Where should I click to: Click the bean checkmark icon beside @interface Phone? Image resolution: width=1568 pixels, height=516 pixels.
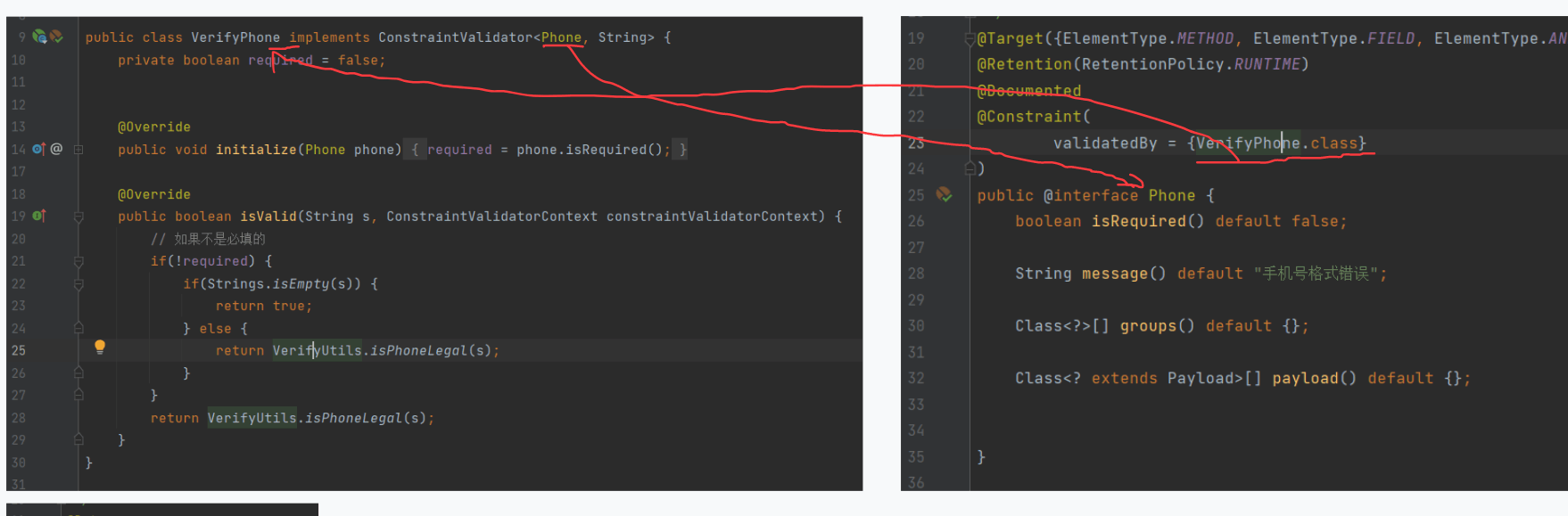tap(944, 194)
